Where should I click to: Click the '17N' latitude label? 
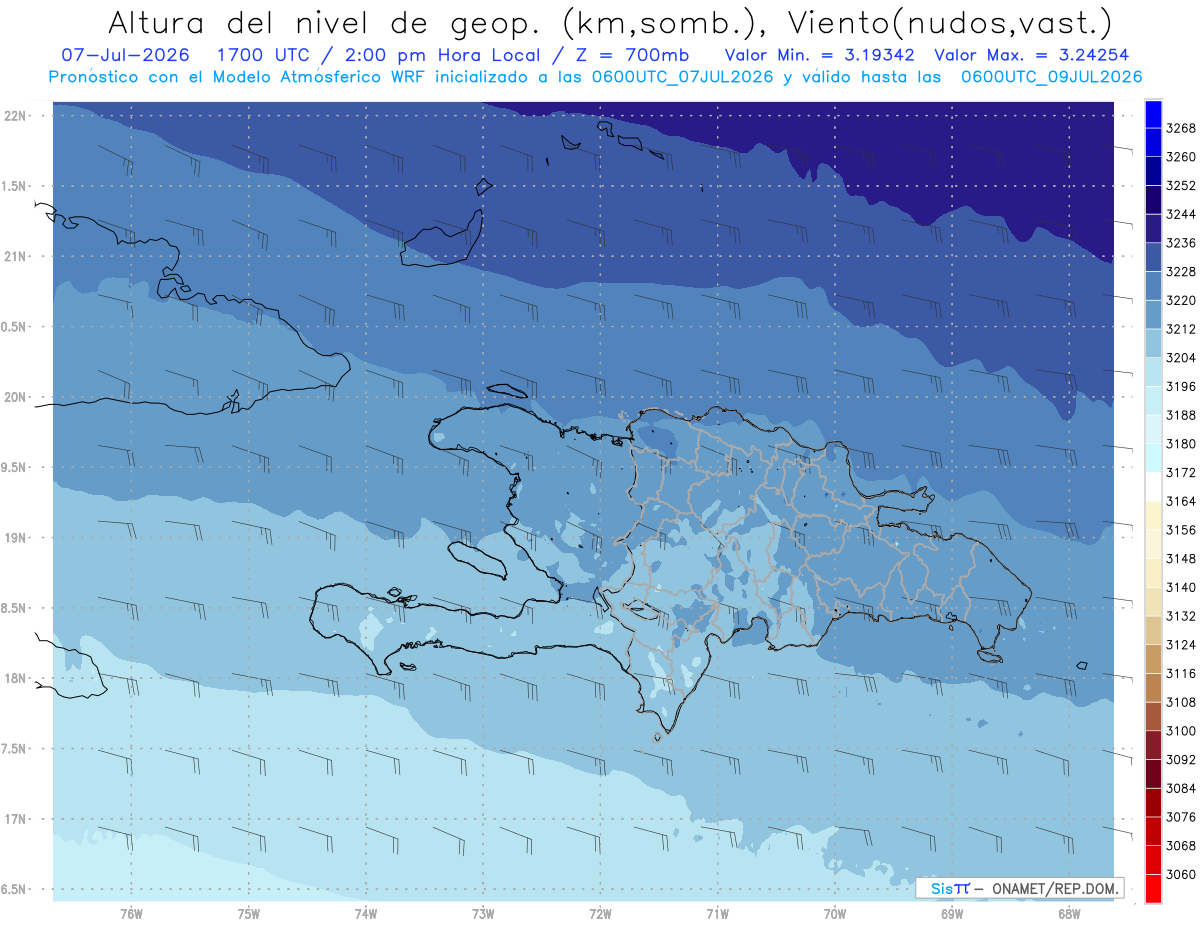17,819
